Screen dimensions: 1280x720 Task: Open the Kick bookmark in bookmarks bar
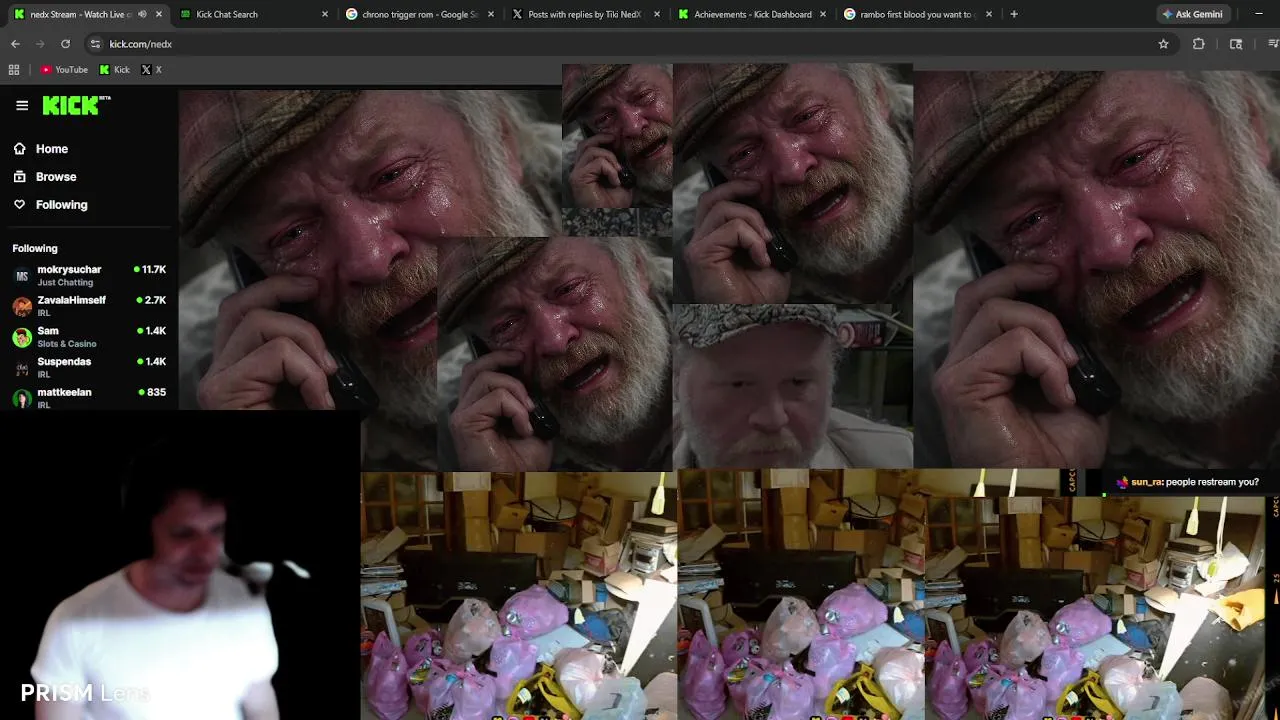tap(114, 70)
